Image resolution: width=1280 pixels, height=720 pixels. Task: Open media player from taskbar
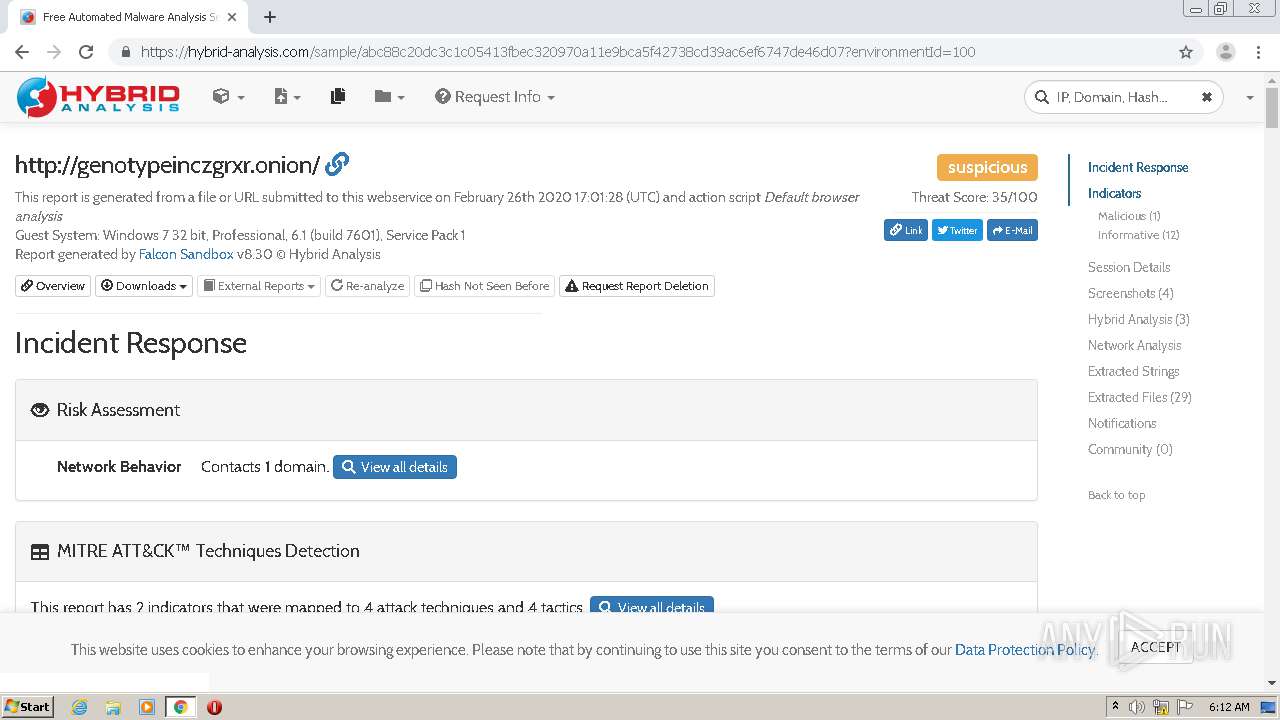coord(147,707)
